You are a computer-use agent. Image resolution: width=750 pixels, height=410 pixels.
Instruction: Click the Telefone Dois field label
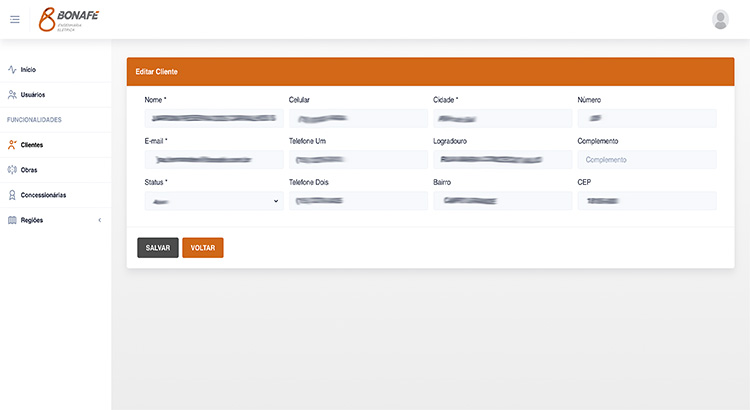tap(309, 182)
